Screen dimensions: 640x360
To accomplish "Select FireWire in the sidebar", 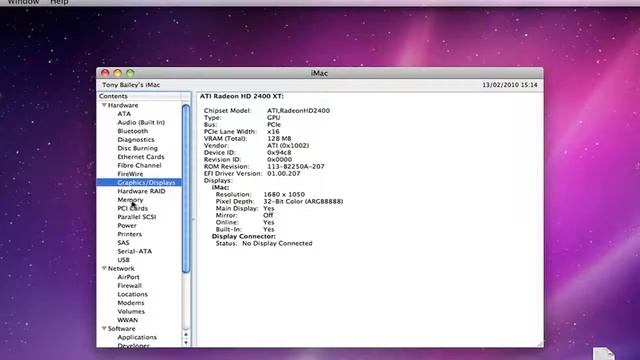I will pos(130,174).
